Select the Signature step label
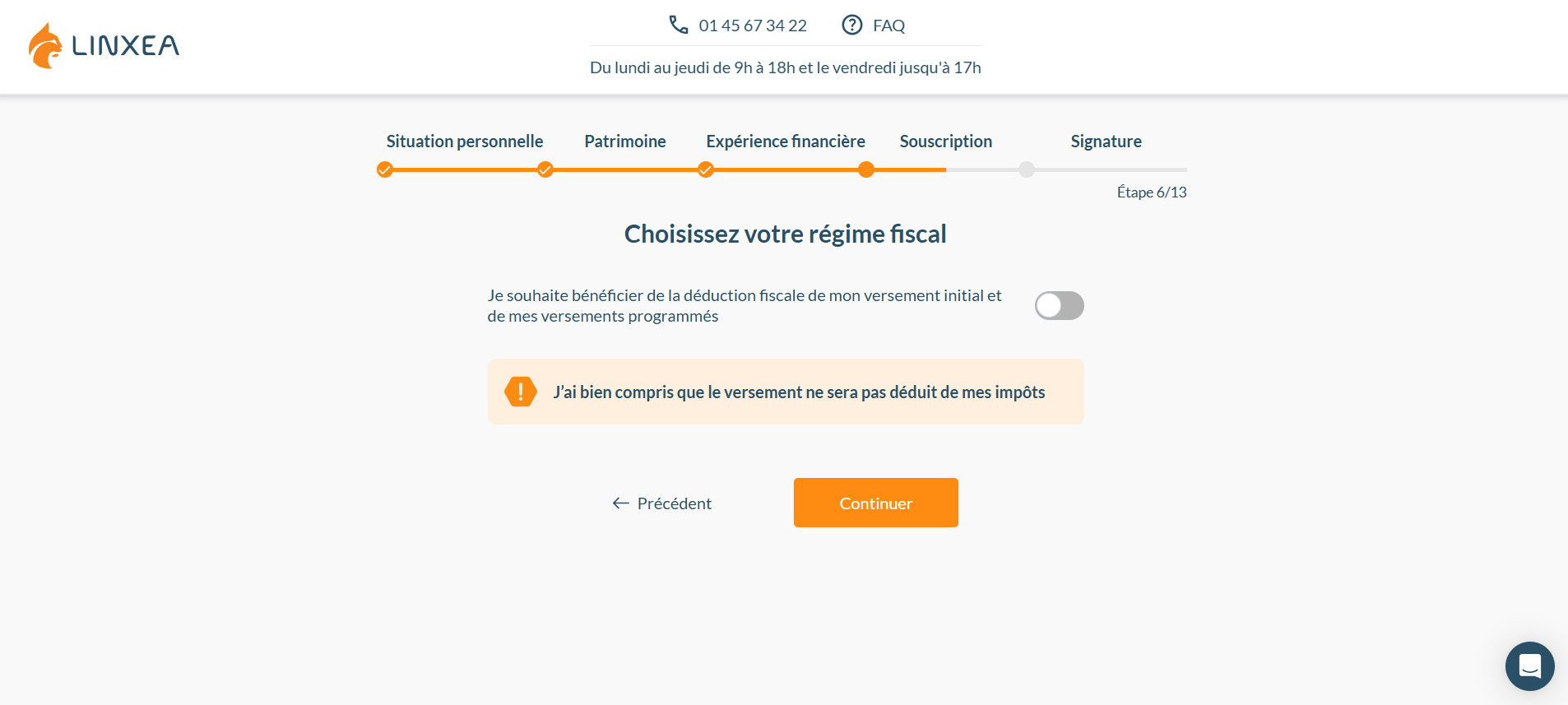Viewport: 1568px width, 705px height. click(1105, 141)
